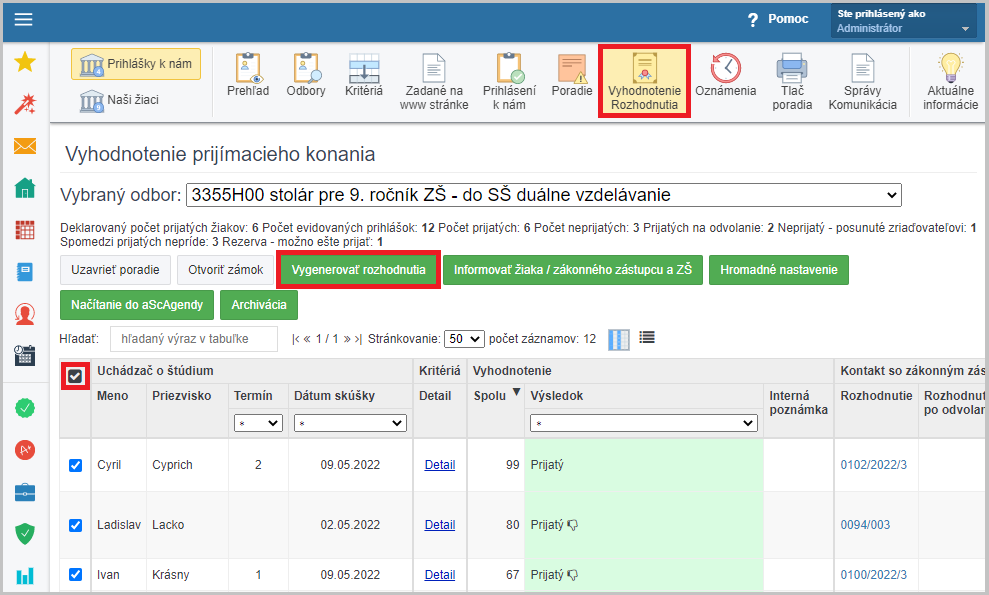The height and width of the screenshot is (595, 989).
Task: Click the blue bar chart sidebar icon
Action: point(25,575)
